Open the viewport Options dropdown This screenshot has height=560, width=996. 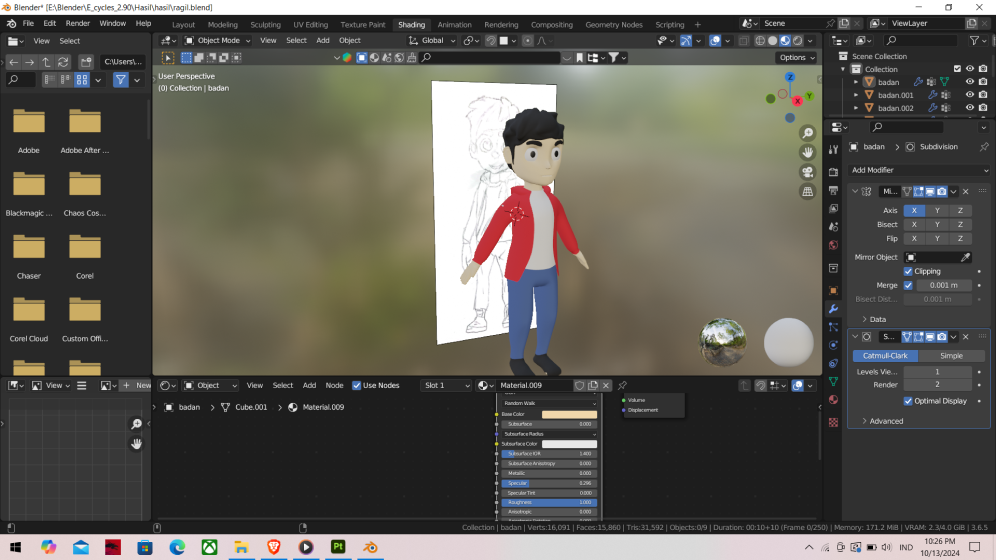[796, 57]
